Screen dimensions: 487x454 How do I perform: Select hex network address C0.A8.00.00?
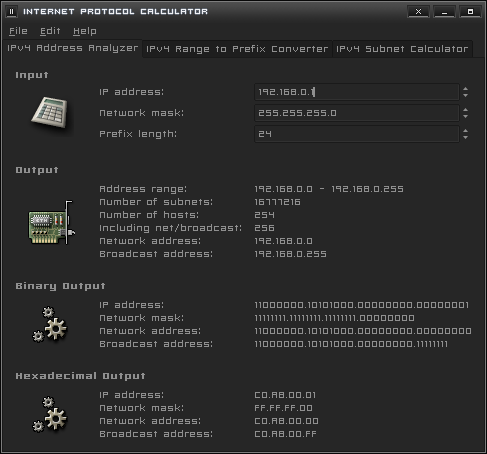[286, 421]
